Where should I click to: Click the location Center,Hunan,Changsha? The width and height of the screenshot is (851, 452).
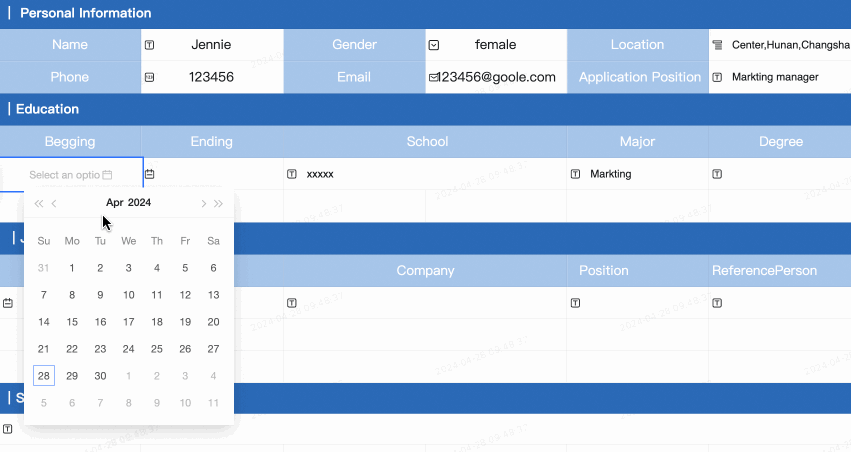click(x=791, y=45)
